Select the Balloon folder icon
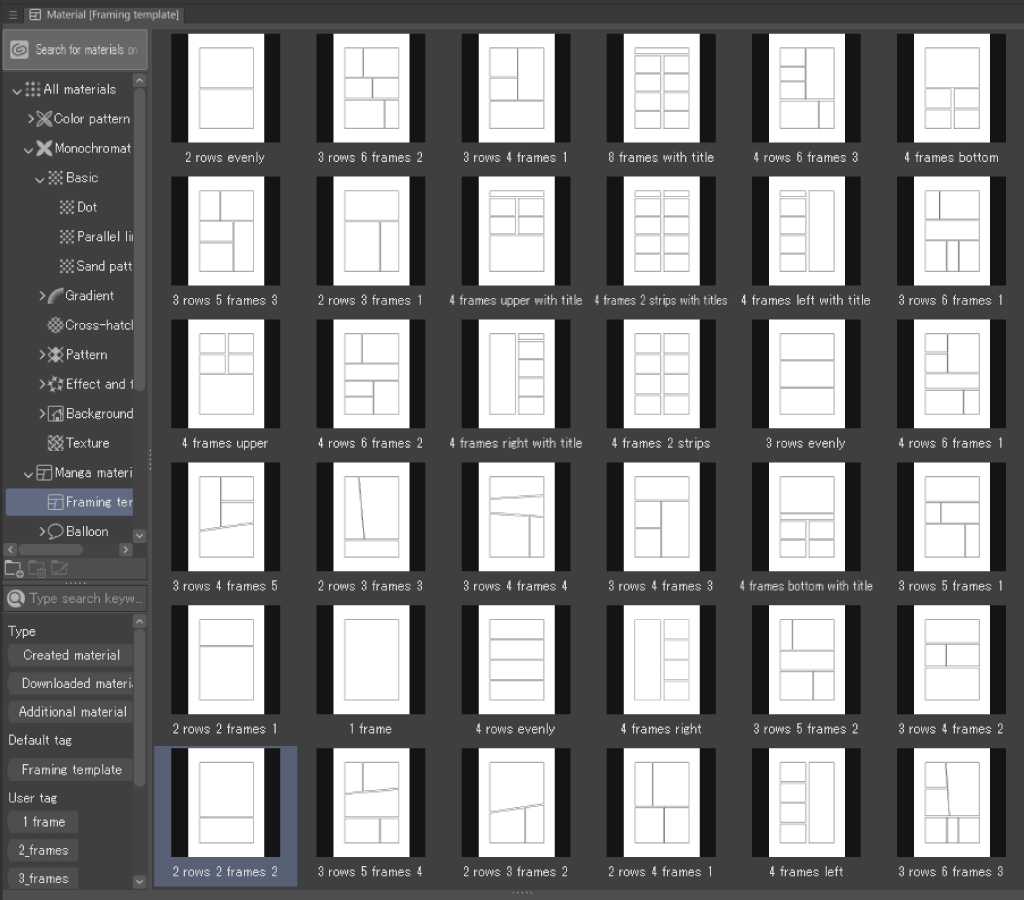This screenshot has height=900, width=1024. pyautogui.click(x=56, y=532)
